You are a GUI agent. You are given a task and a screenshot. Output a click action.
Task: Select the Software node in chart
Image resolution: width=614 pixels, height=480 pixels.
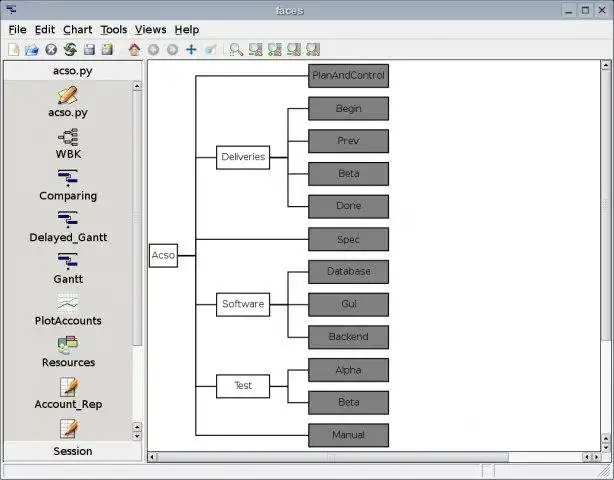[243, 305]
